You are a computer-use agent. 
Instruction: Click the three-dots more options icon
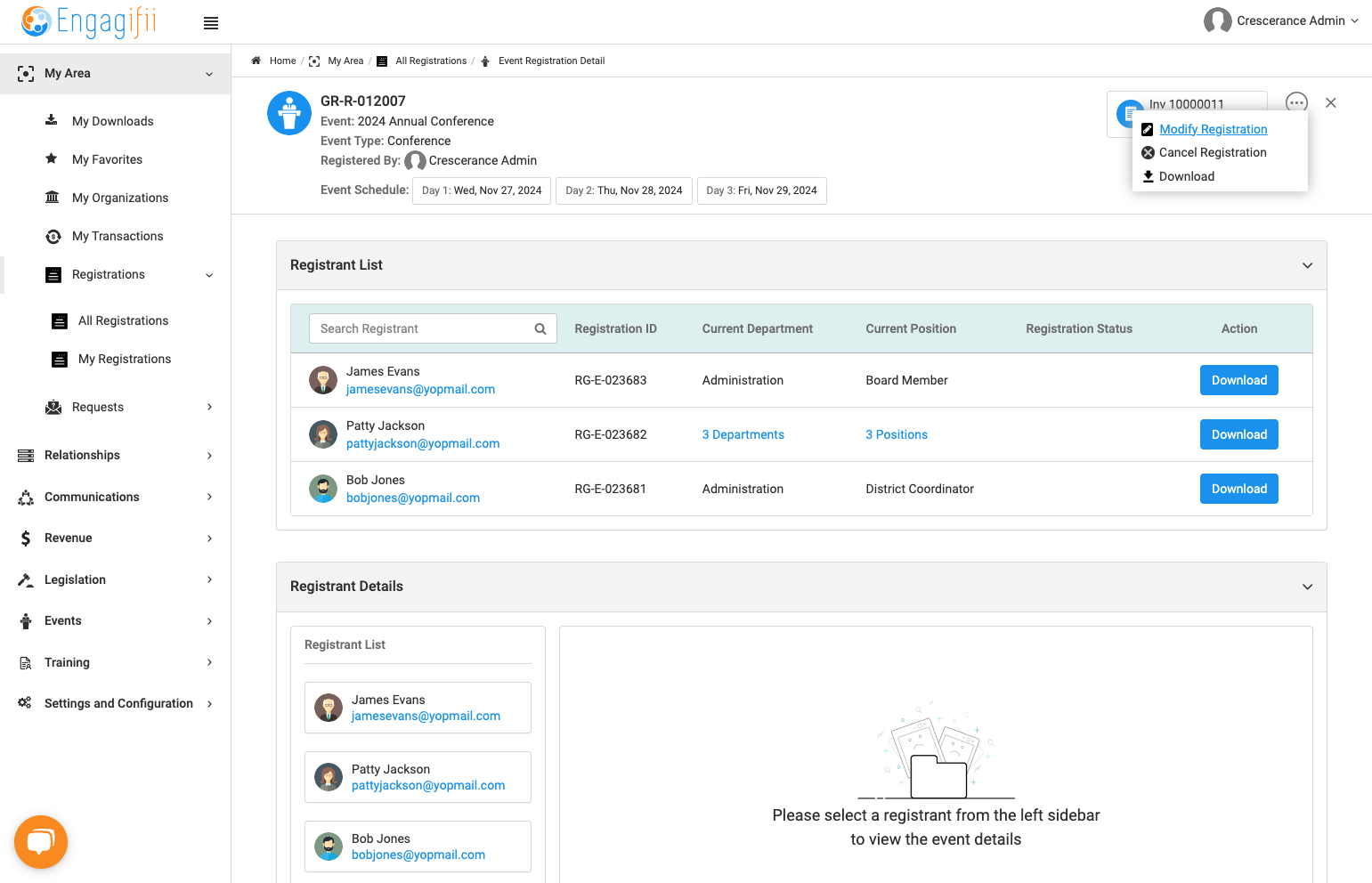(1296, 102)
